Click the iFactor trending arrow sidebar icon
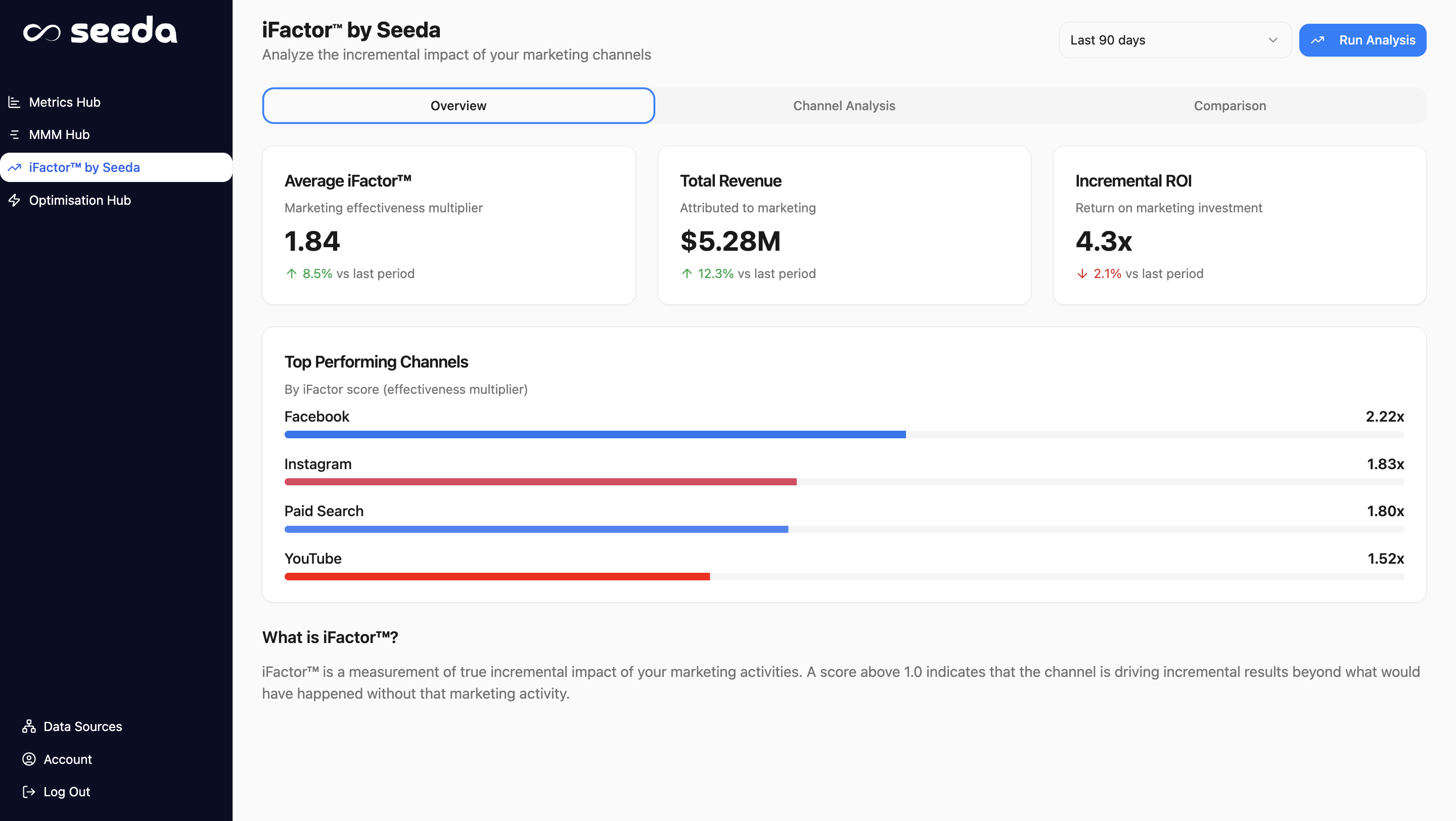 point(15,167)
